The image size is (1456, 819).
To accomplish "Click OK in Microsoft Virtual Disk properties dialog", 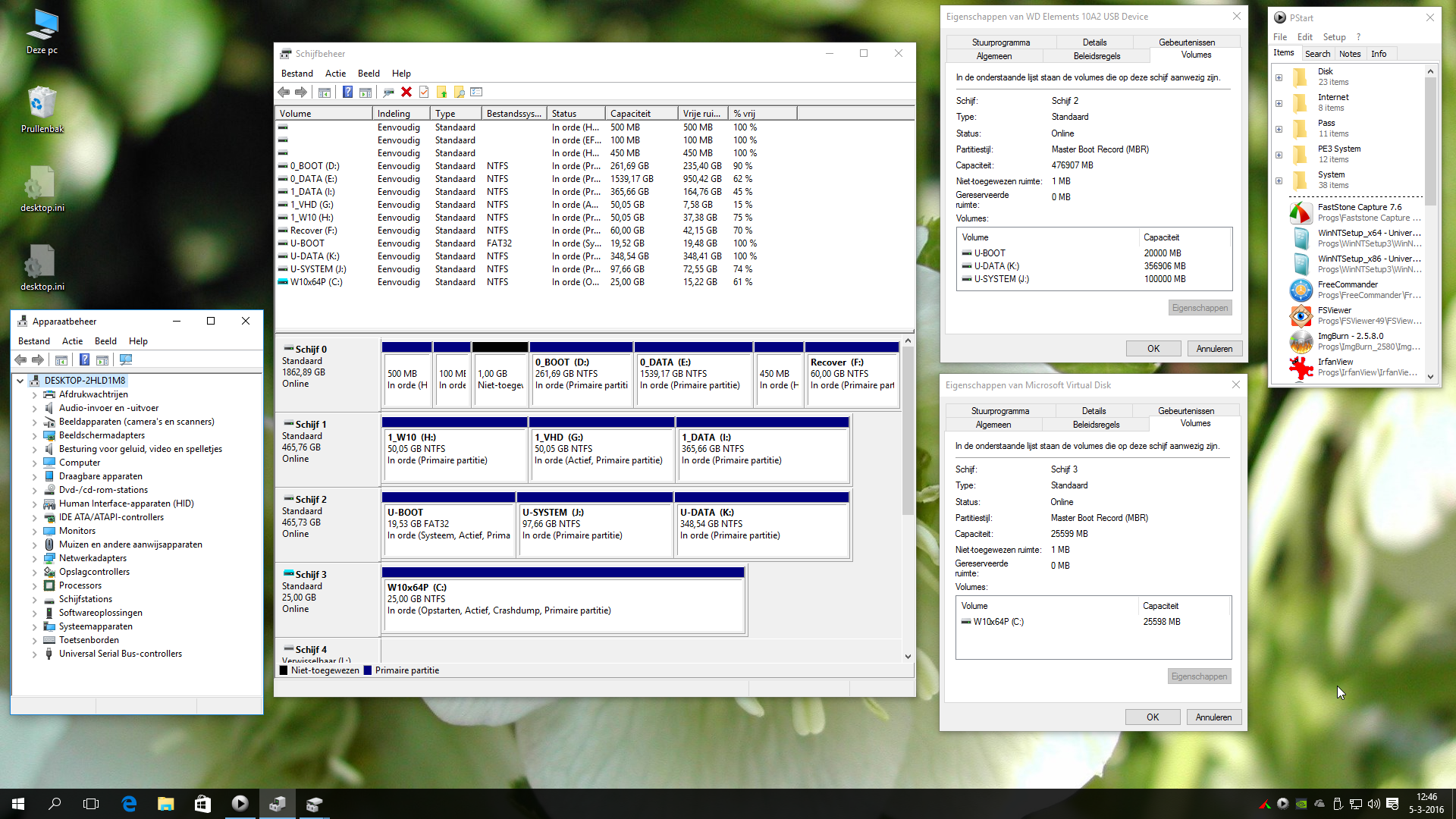I will tap(1153, 717).
